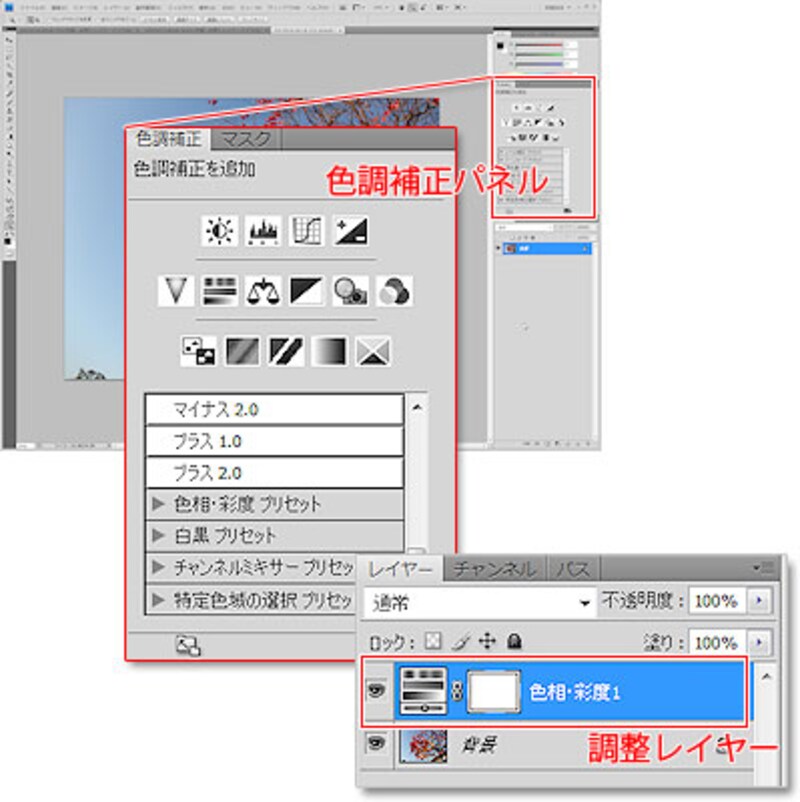The image size is (800, 802).
Task: Add a Selective Color adjustment
Action: [373, 351]
